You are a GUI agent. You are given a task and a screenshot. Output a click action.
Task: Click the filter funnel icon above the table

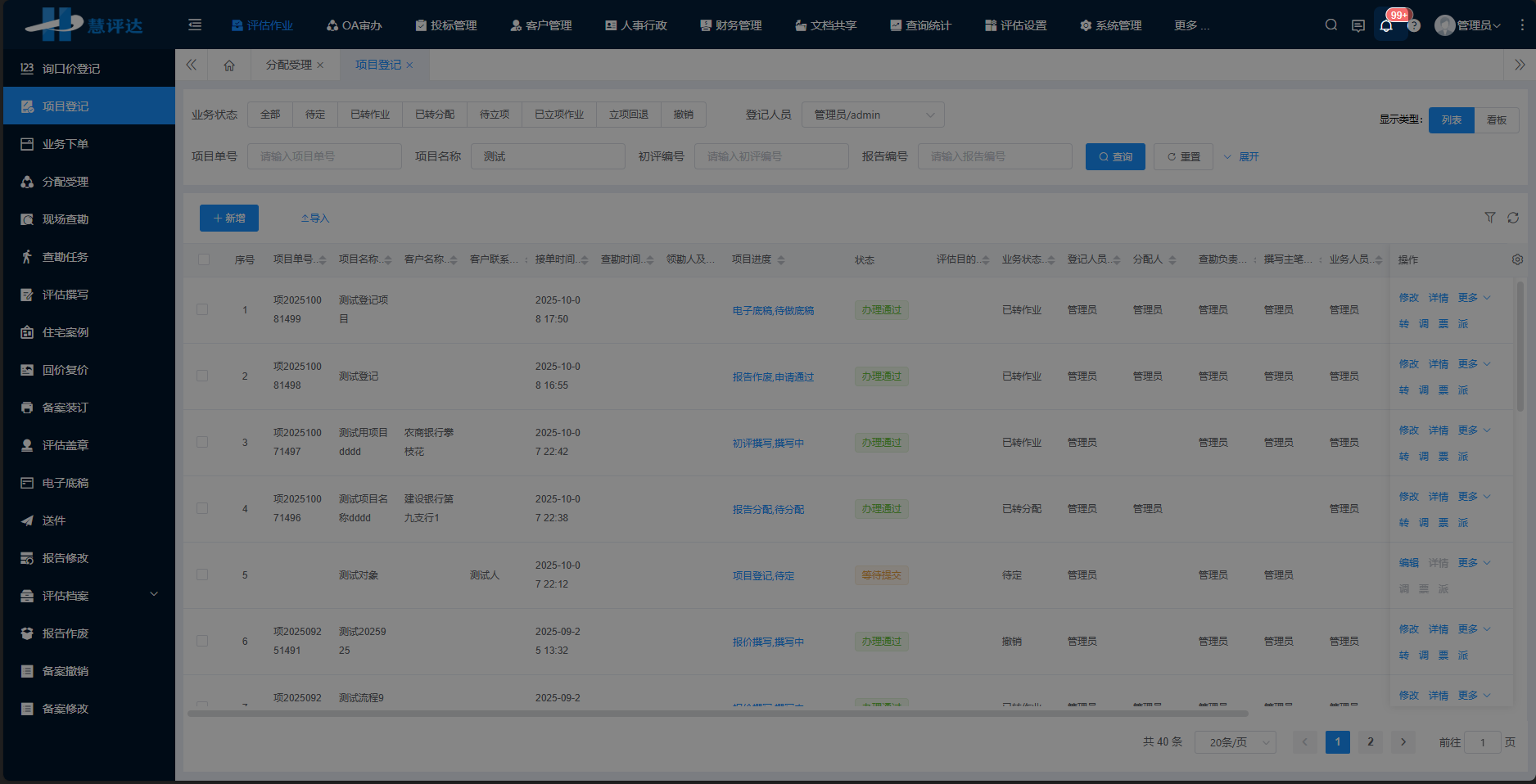tap(1490, 218)
